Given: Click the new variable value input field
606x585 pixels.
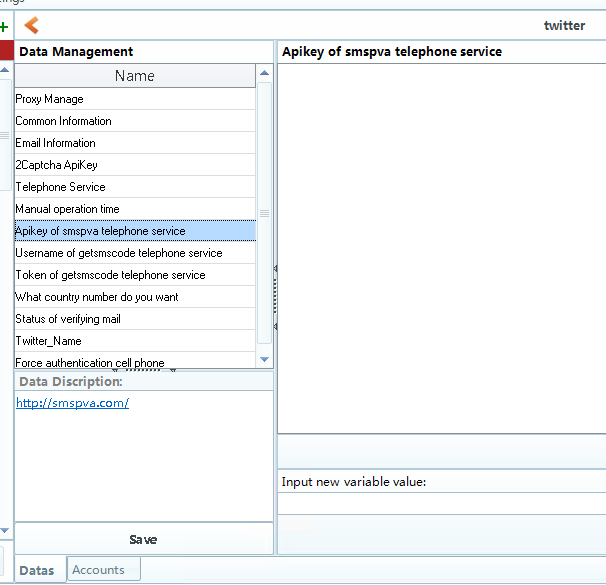Looking at the screenshot, I should tap(441, 503).
